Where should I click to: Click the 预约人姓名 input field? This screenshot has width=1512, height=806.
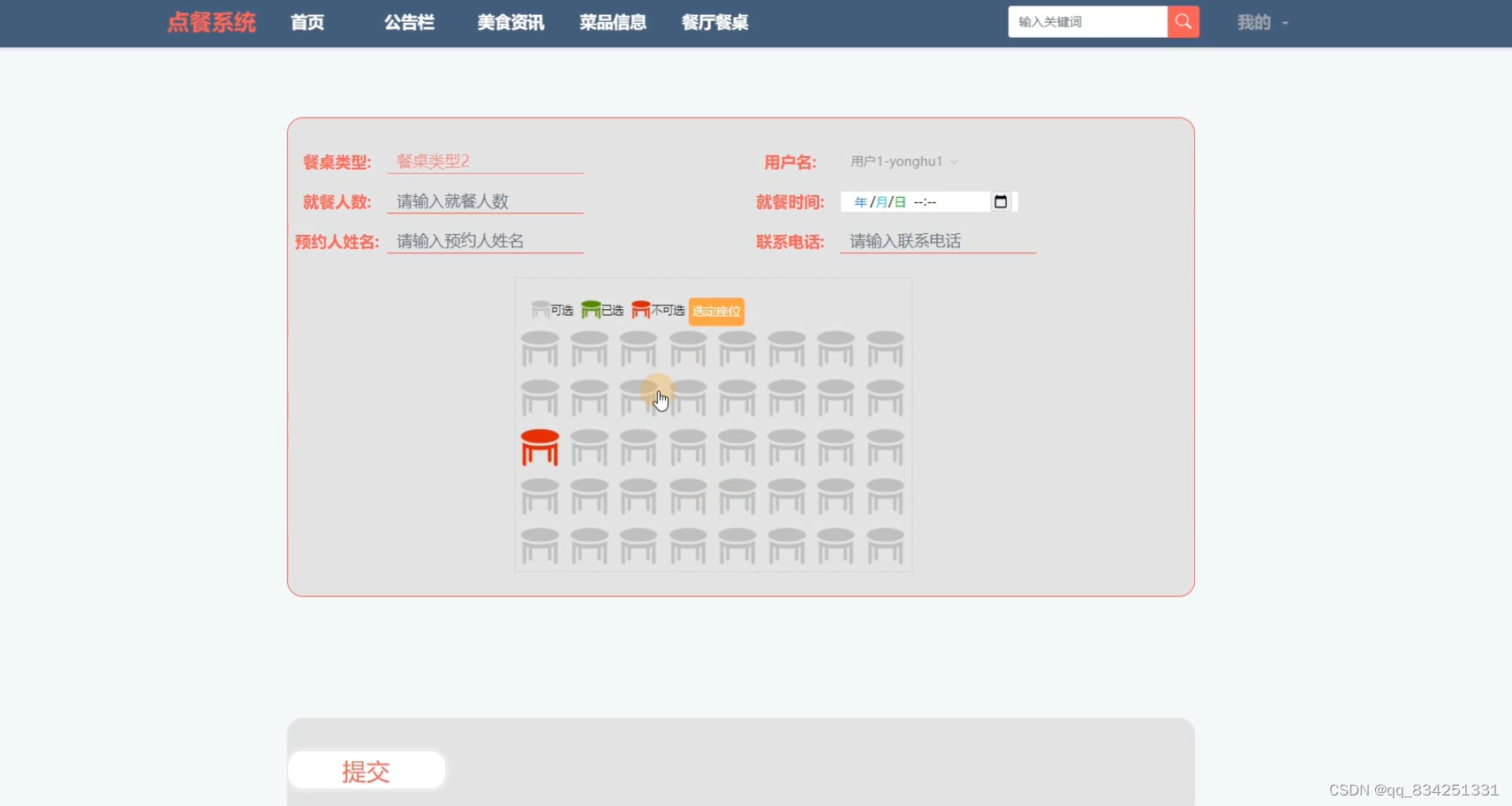[x=485, y=241]
